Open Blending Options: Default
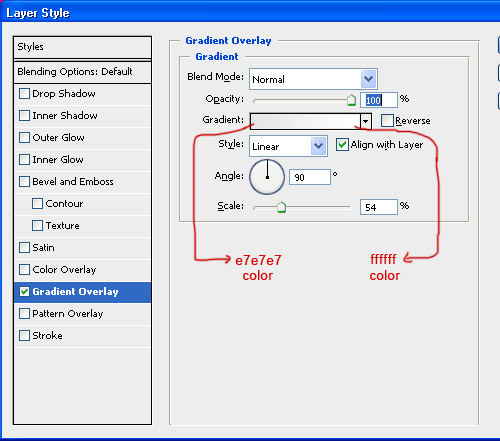Viewport: 500px width, 441px height. pyautogui.click(x=82, y=72)
